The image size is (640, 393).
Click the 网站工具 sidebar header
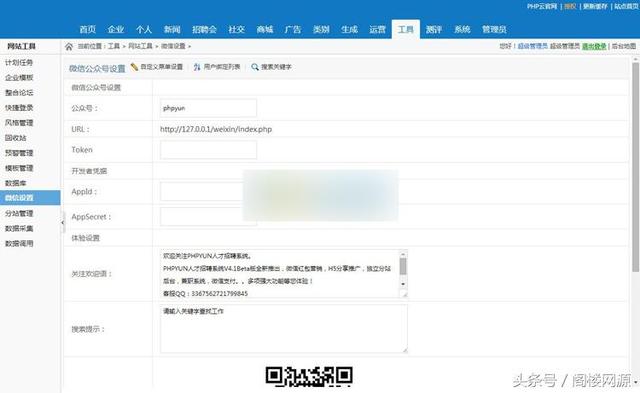tap(22, 46)
